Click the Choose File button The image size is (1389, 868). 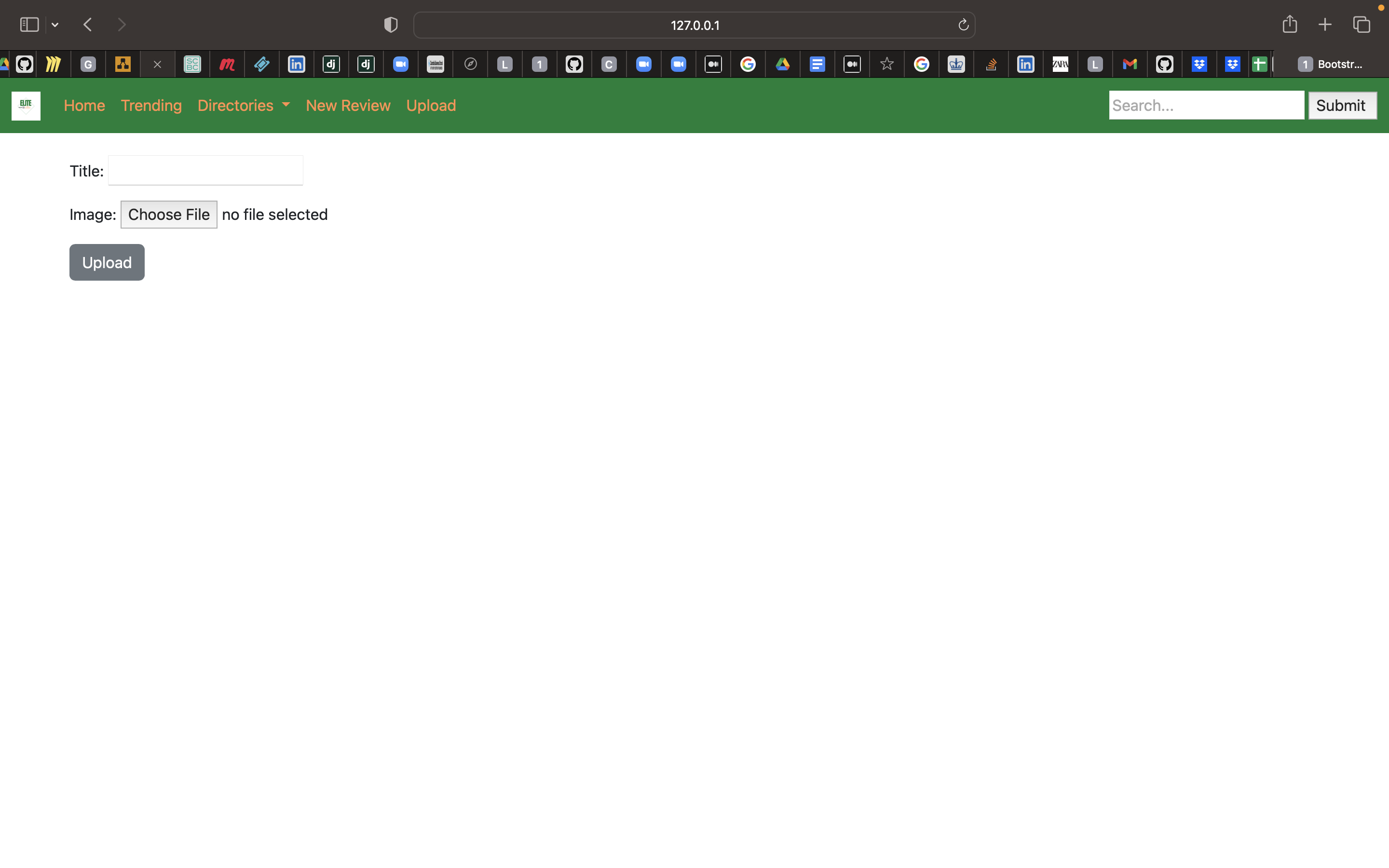(169, 215)
